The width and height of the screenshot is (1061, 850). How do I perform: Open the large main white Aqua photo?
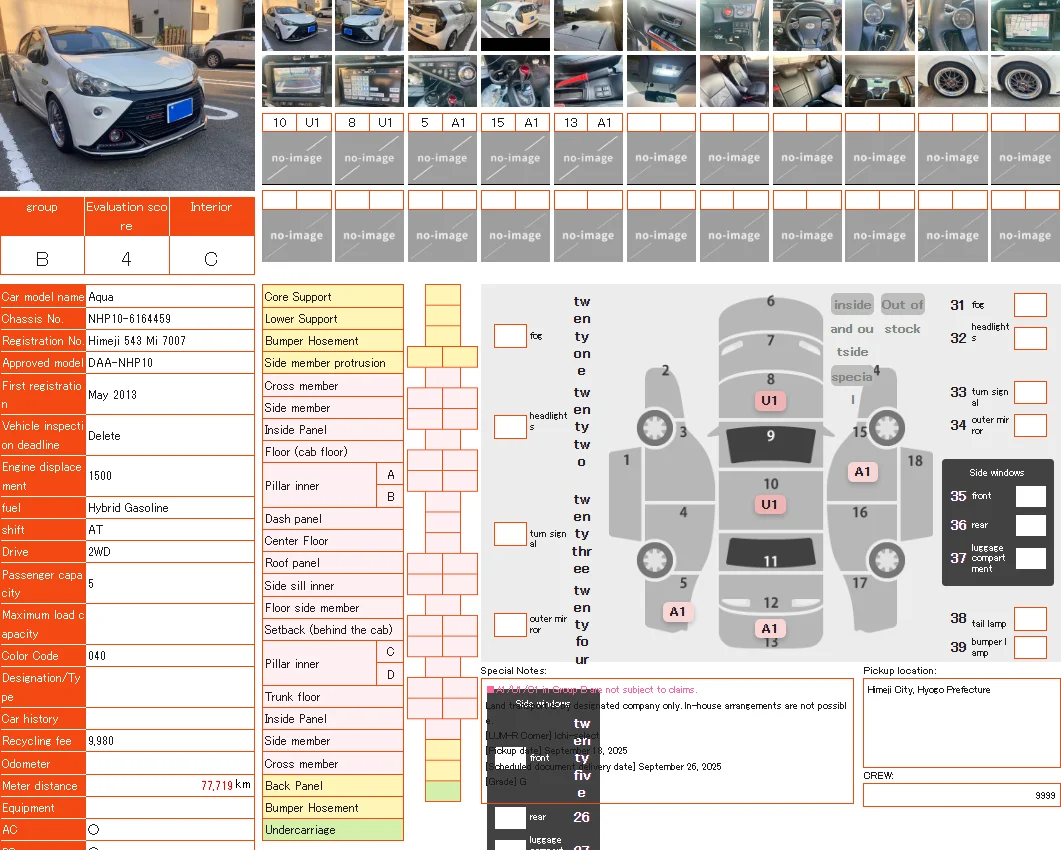[x=127, y=95]
